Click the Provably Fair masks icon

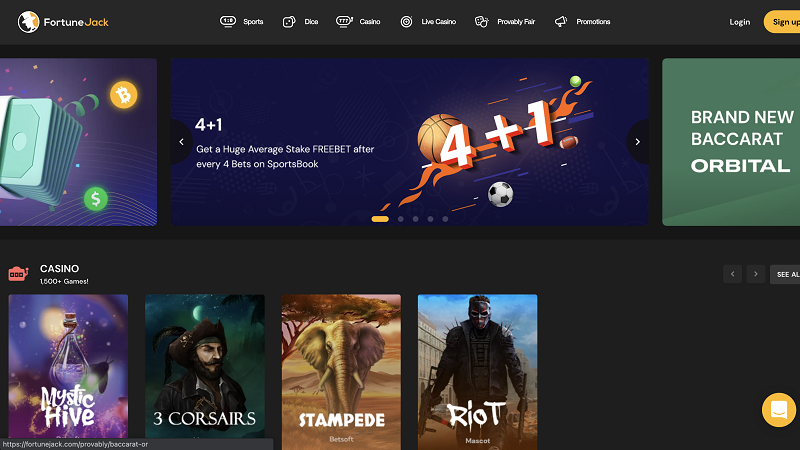[481, 21]
